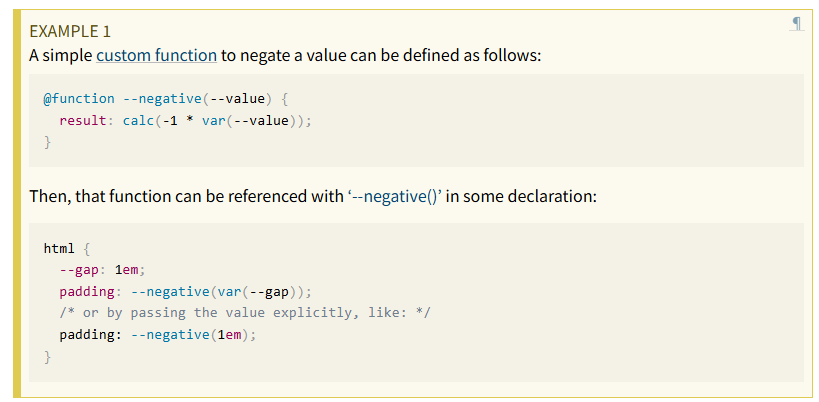Click the pilcrow self-link icon

click(796, 24)
